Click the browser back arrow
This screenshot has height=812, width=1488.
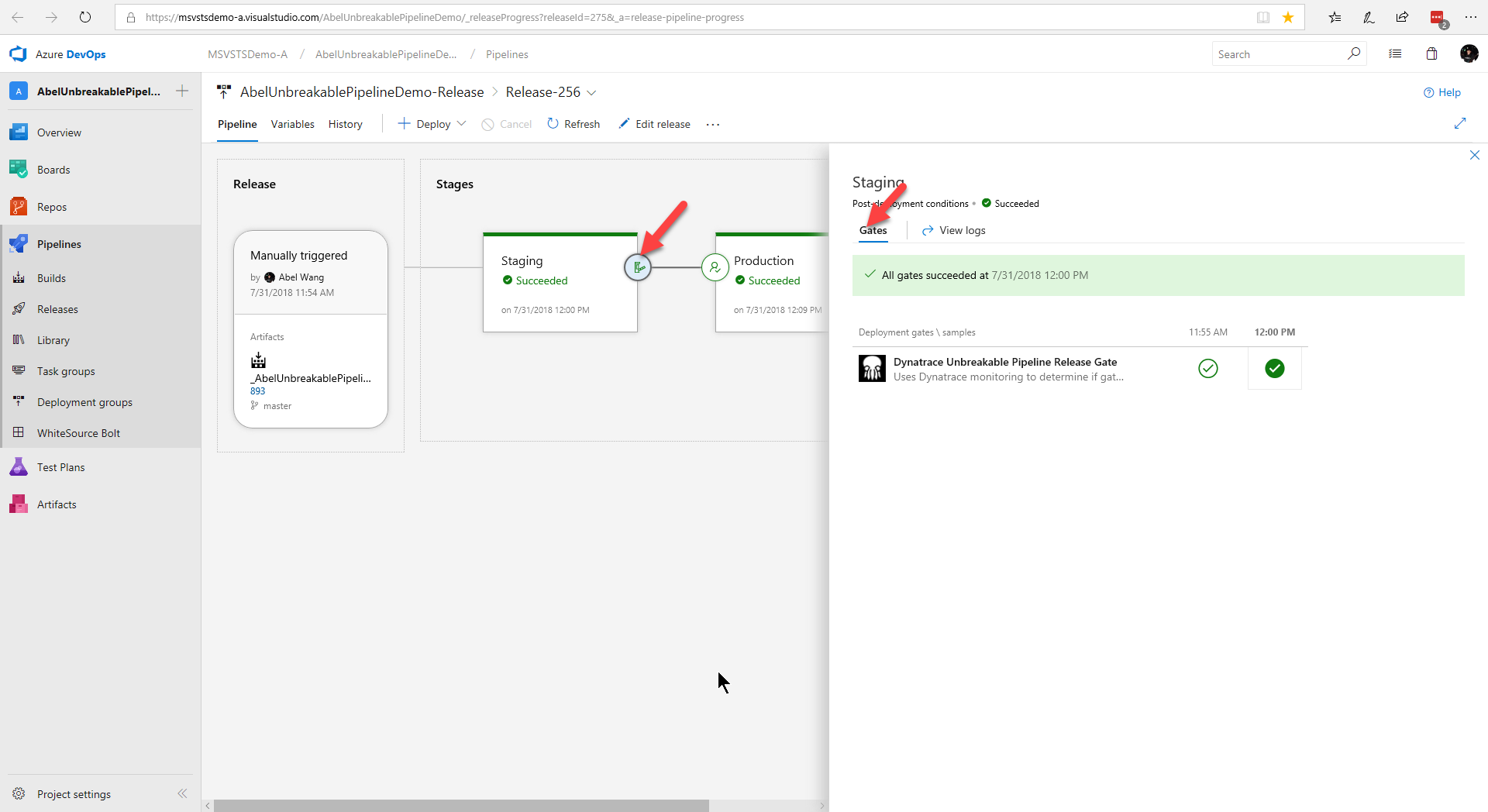tap(18, 17)
